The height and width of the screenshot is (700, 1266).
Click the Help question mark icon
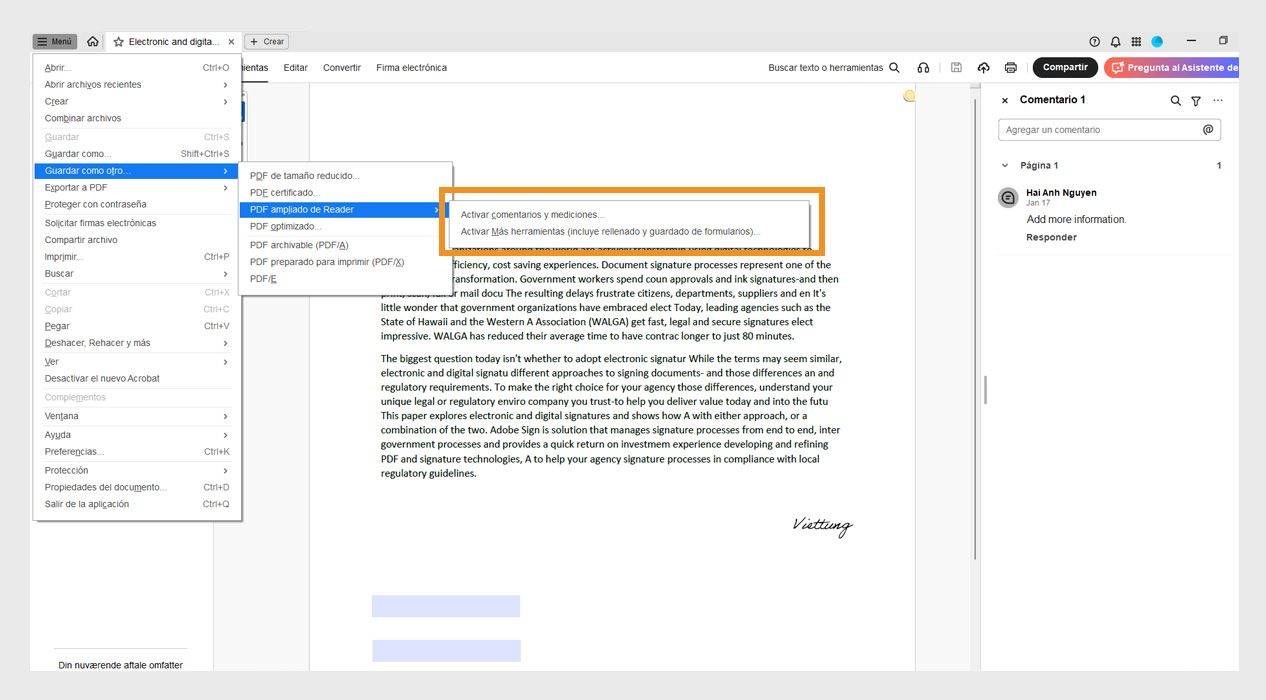(1095, 42)
